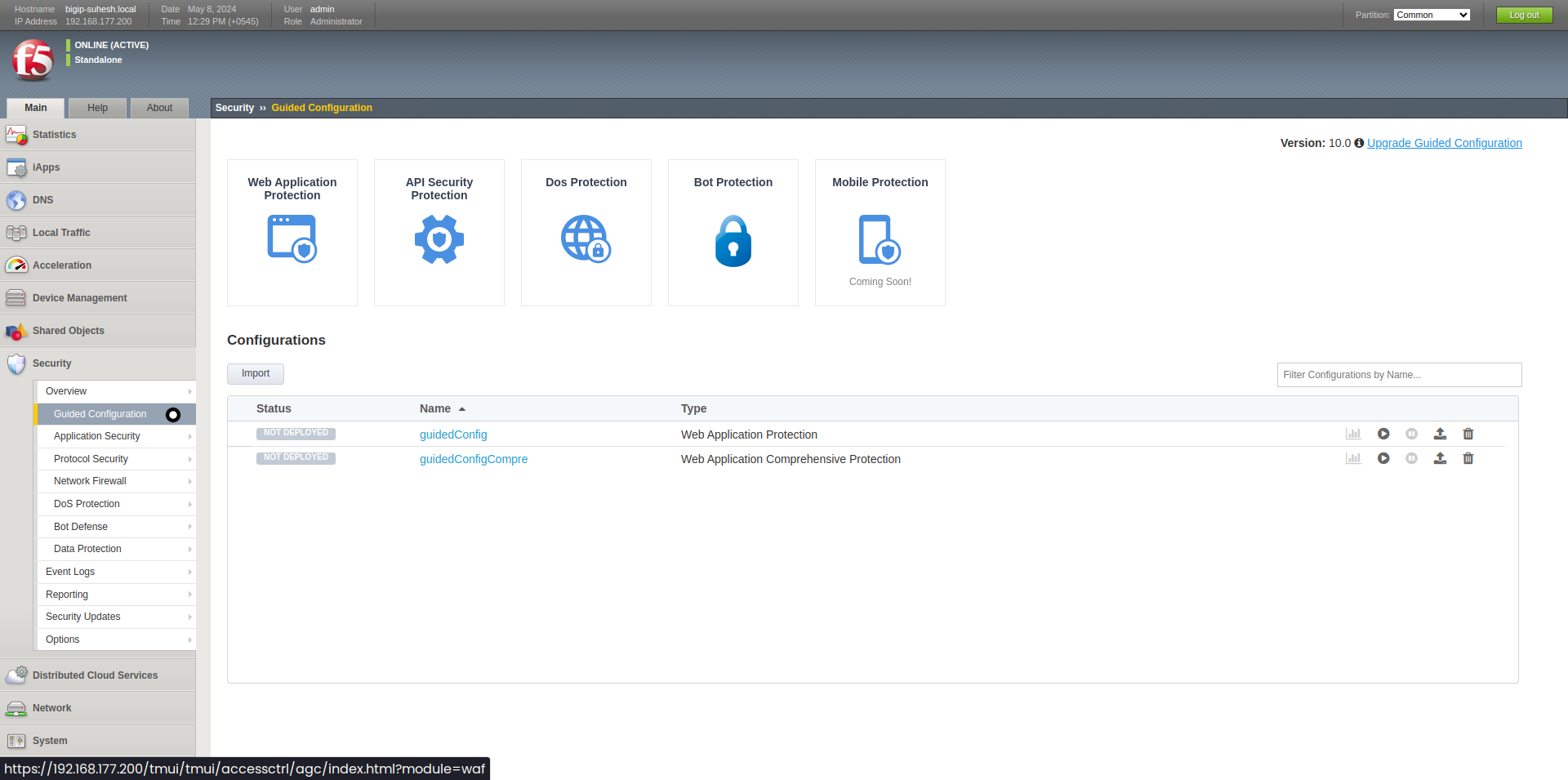Open Dos Protection via the globe icon
1568x780 pixels.
point(586,238)
